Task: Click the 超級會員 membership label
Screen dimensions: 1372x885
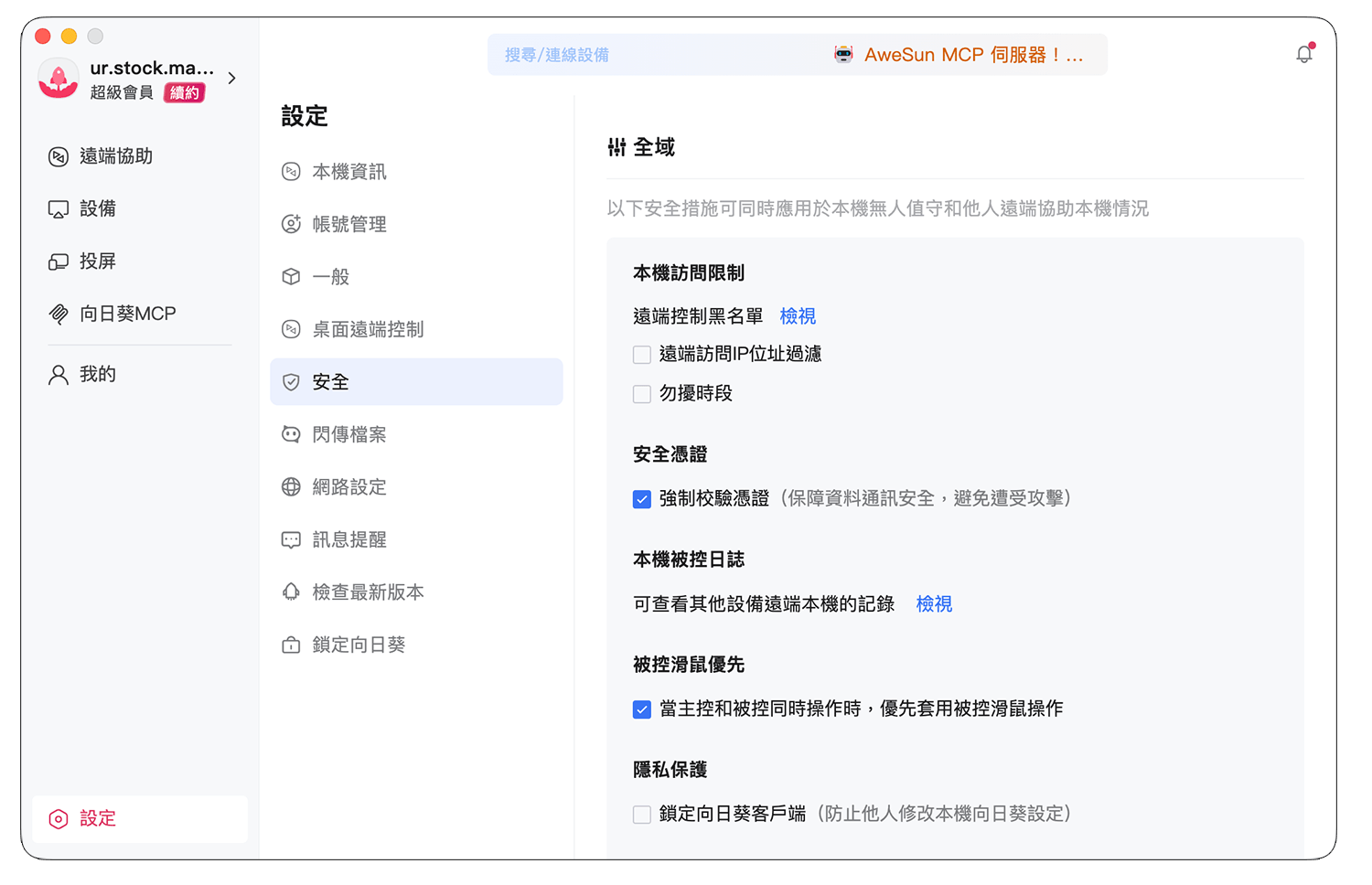Action: pos(122,93)
